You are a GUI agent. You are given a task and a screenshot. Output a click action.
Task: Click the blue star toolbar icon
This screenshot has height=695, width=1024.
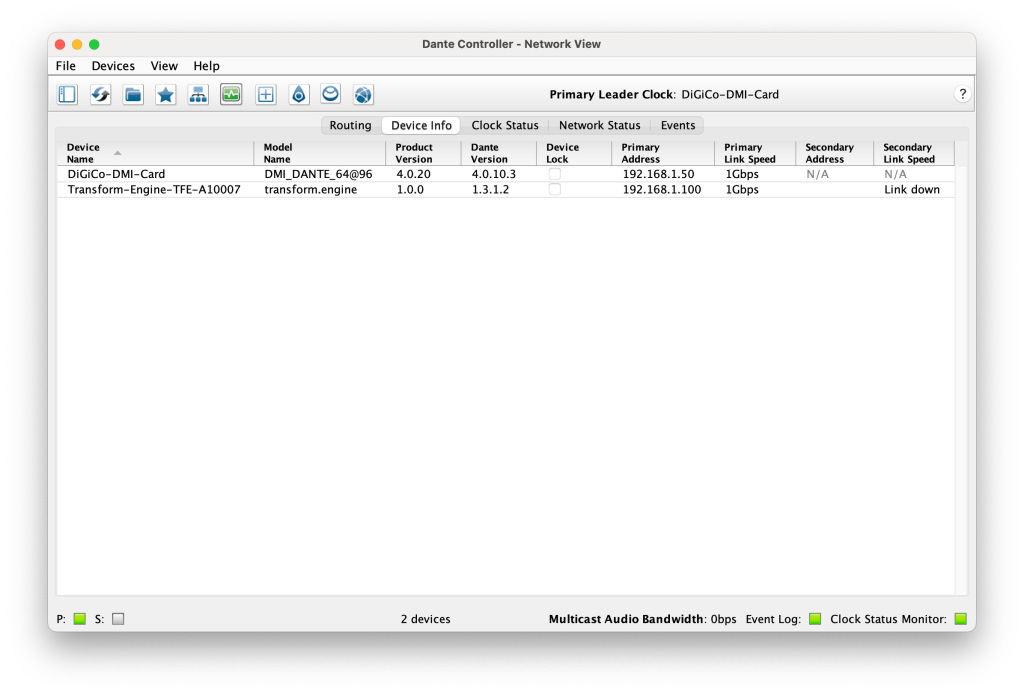pos(166,95)
